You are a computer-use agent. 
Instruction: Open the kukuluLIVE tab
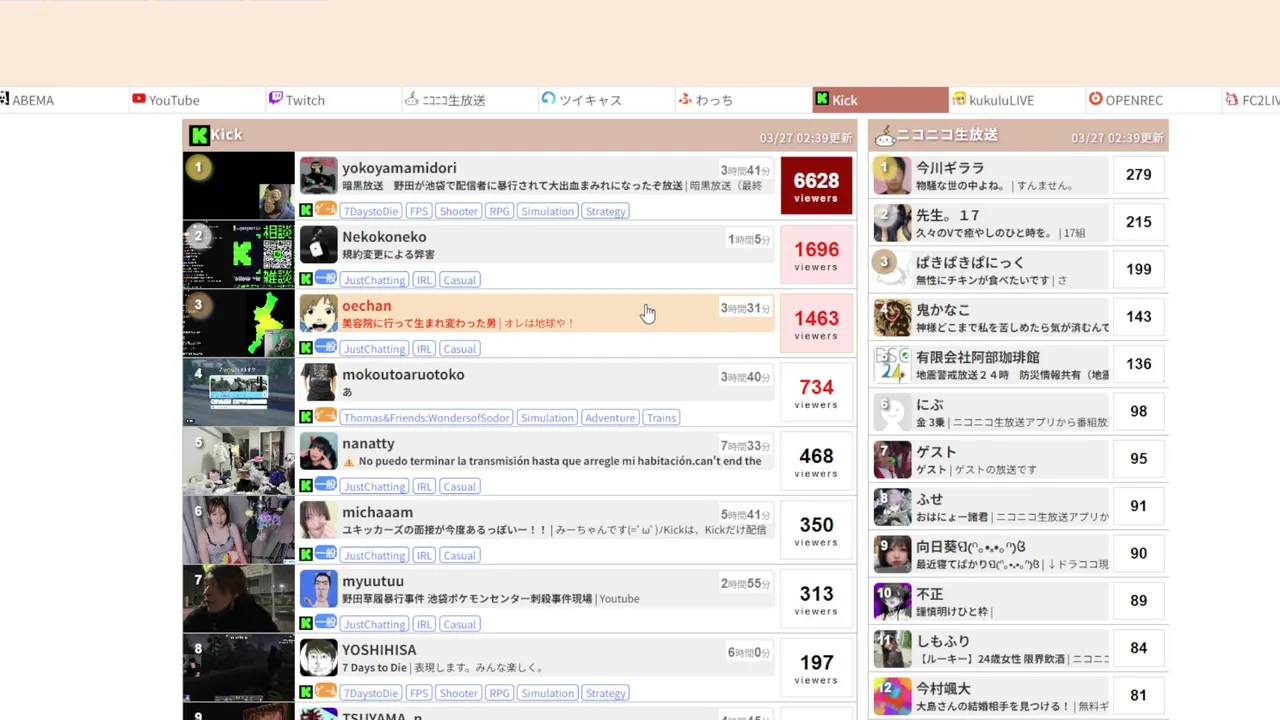tap(1017, 100)
